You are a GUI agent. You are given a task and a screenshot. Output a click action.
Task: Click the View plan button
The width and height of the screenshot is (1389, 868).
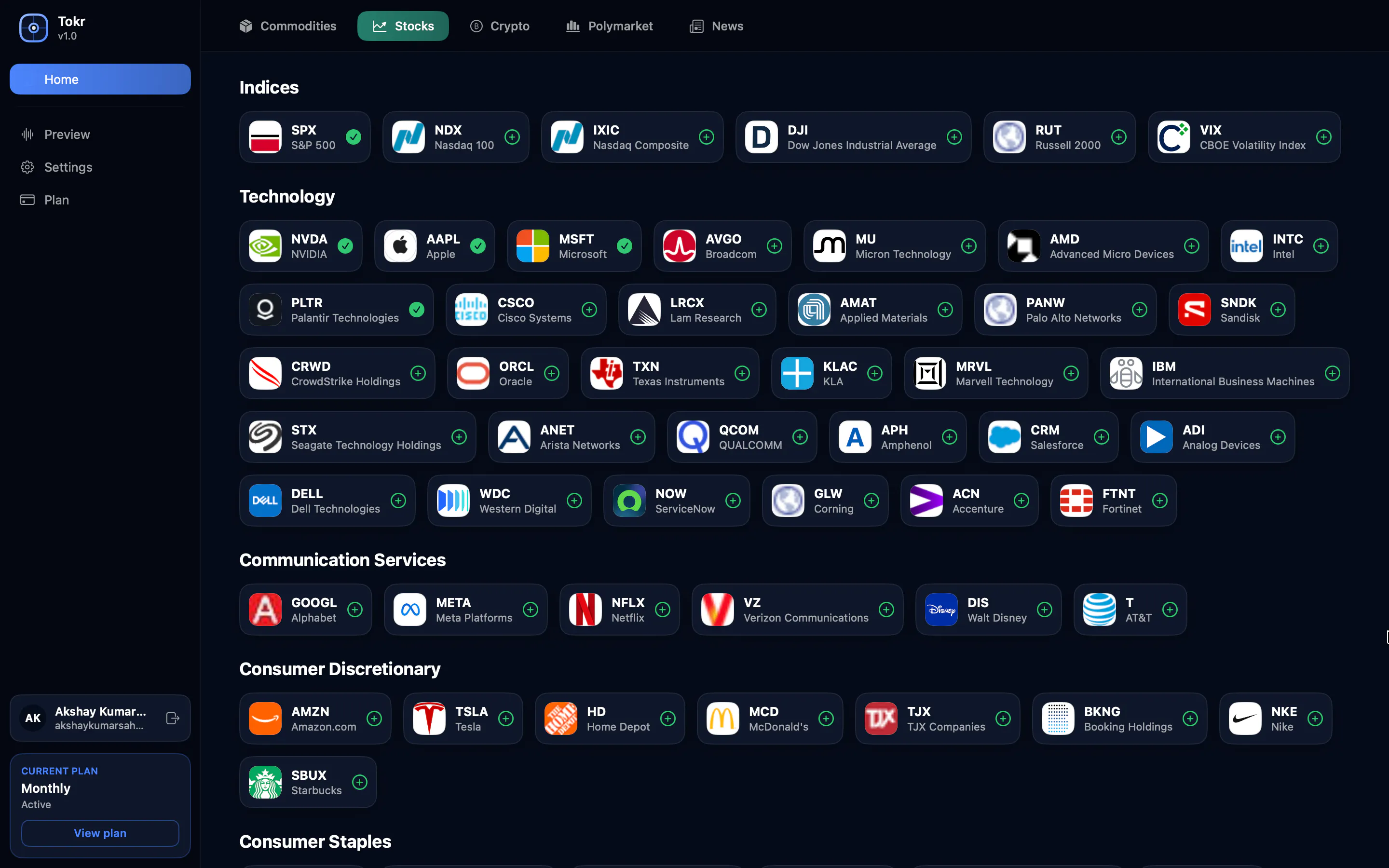tap(100, 833)
